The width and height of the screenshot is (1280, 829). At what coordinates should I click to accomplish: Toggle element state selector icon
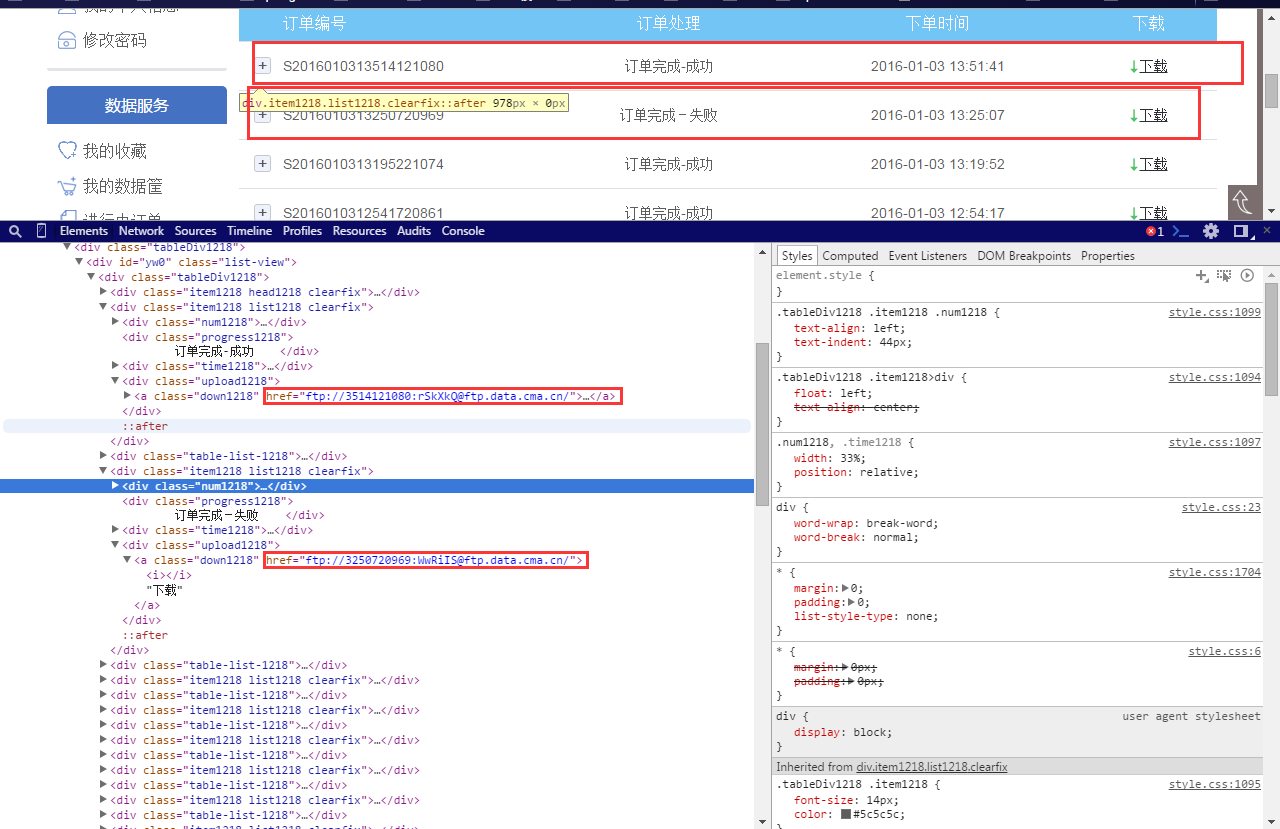pyautogui.click(x=1224, y=275)
